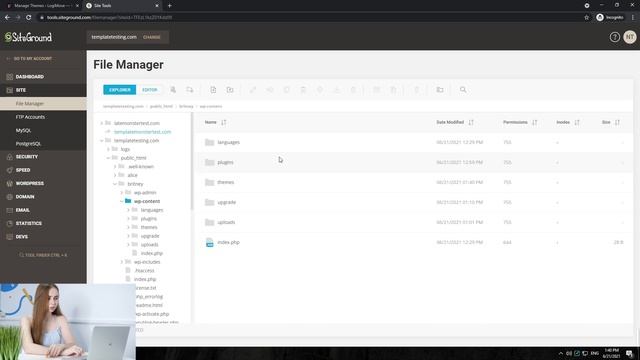Sort by Permissions using the sort arrows
This screenshot has height=360, width=640.
(x=534, y=122)
